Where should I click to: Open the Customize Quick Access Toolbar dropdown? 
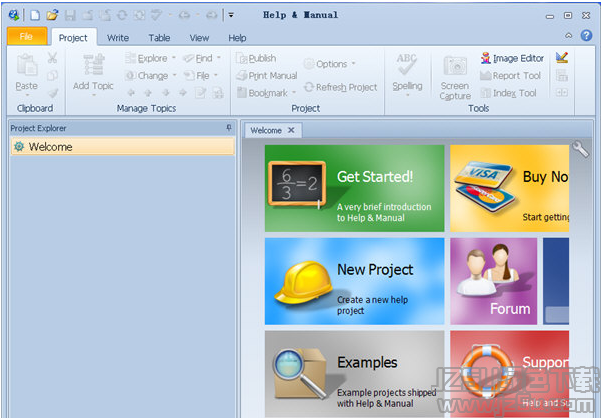coord(231,15)
